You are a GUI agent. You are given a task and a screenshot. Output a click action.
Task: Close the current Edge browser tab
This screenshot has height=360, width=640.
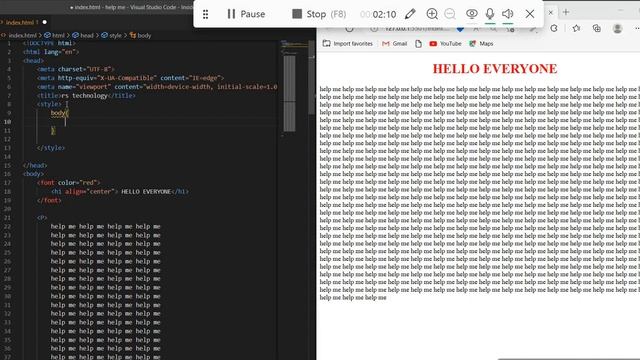point(550,12)
